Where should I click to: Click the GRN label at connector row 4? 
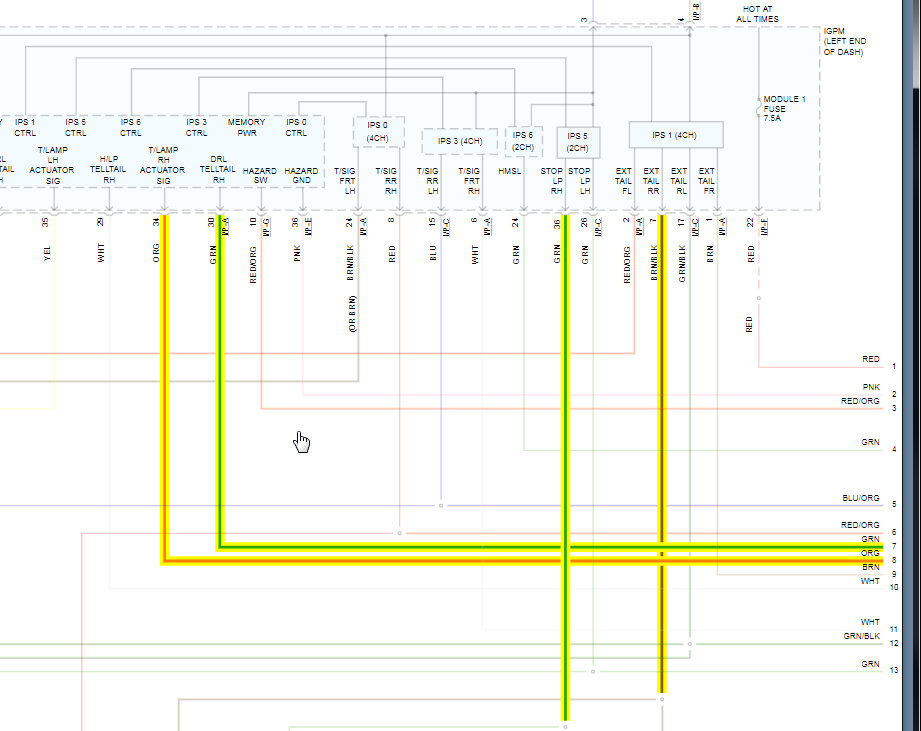point(870,442)
